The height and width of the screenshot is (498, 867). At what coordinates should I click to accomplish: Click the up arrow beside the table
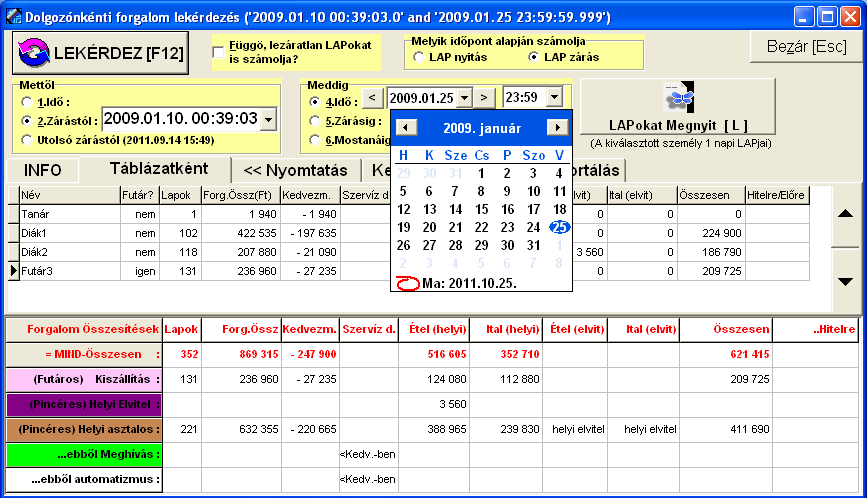coord(845,214)
